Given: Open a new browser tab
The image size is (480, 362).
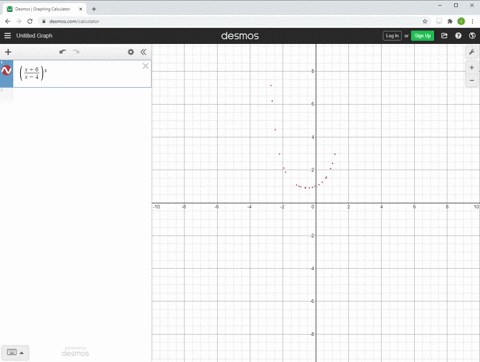Looking at the screenshot, I should [x=94, y=9].
